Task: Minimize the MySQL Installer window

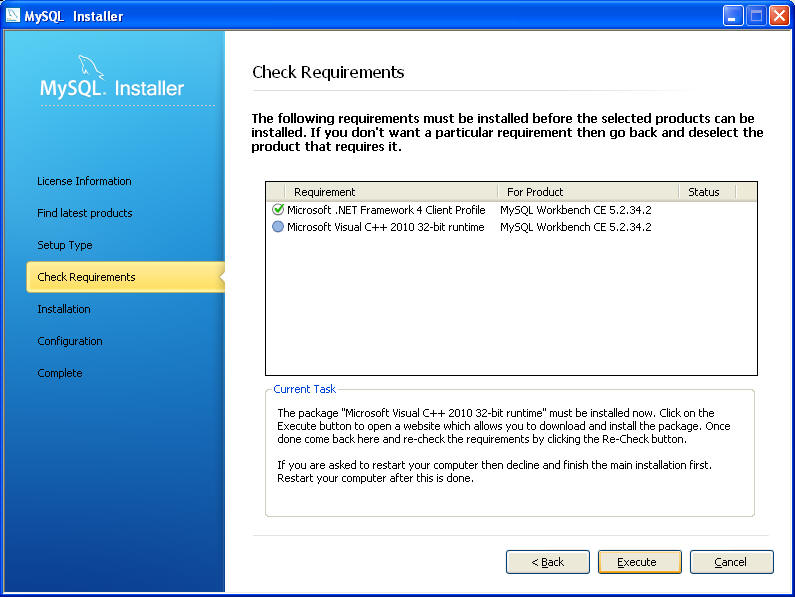Action: coord(732,16)
